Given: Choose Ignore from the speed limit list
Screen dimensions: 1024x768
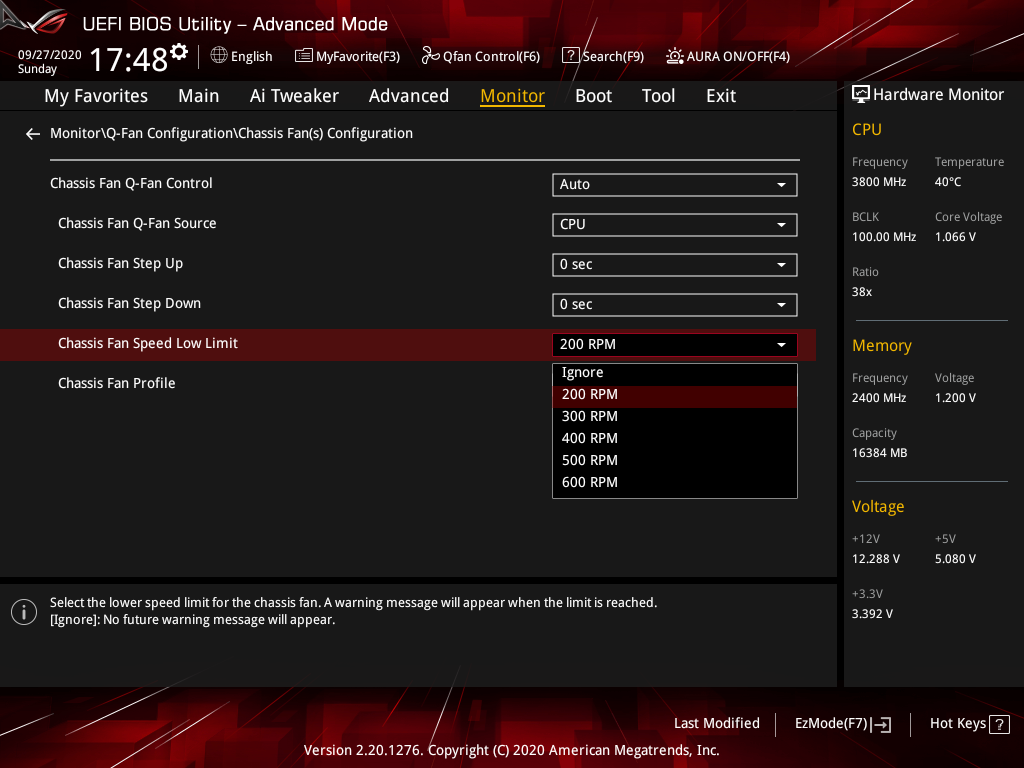Looking at the screenshot, I should click(675, 372).
